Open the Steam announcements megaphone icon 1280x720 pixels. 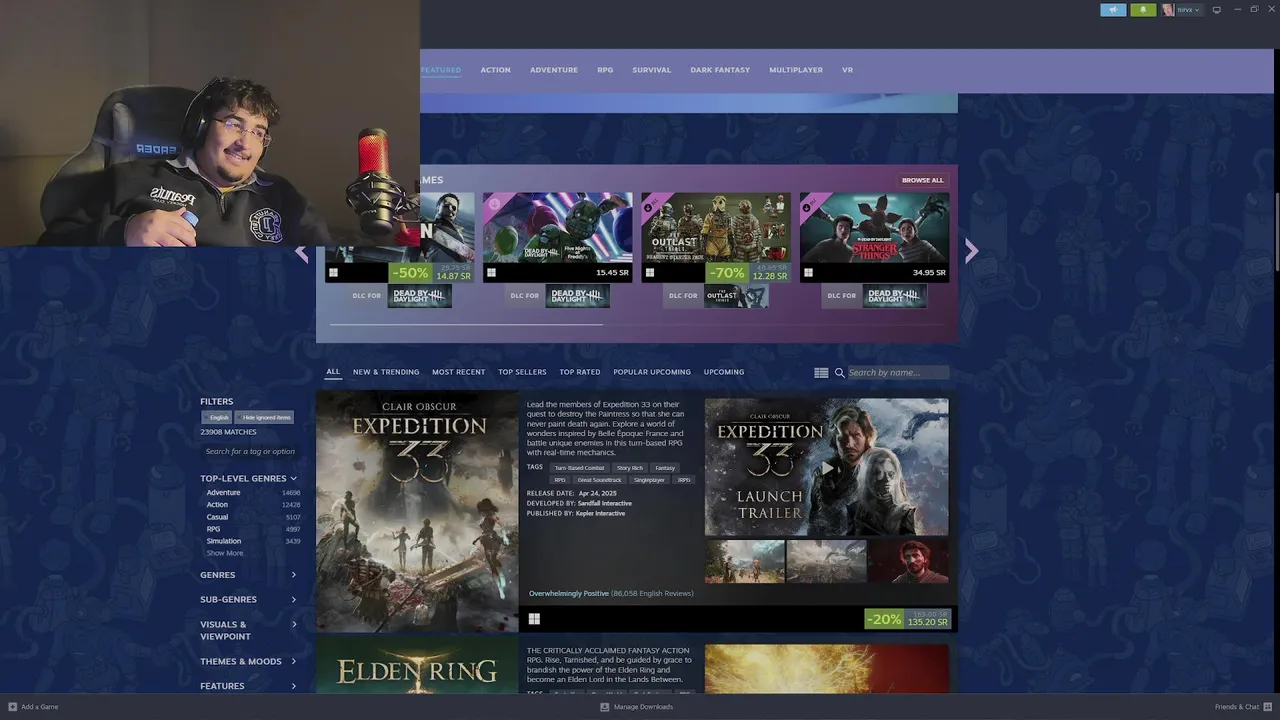[1113, 10]
